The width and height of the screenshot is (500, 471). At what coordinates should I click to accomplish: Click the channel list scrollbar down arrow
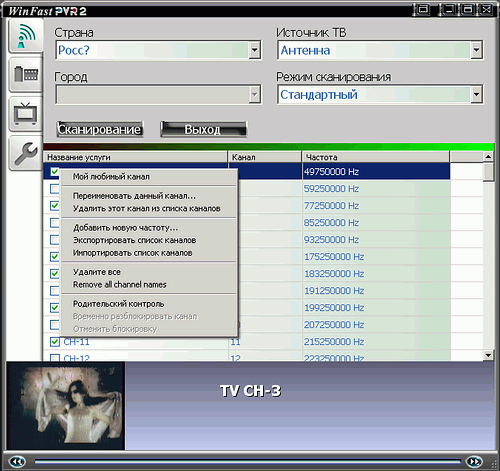pos(488,355)
